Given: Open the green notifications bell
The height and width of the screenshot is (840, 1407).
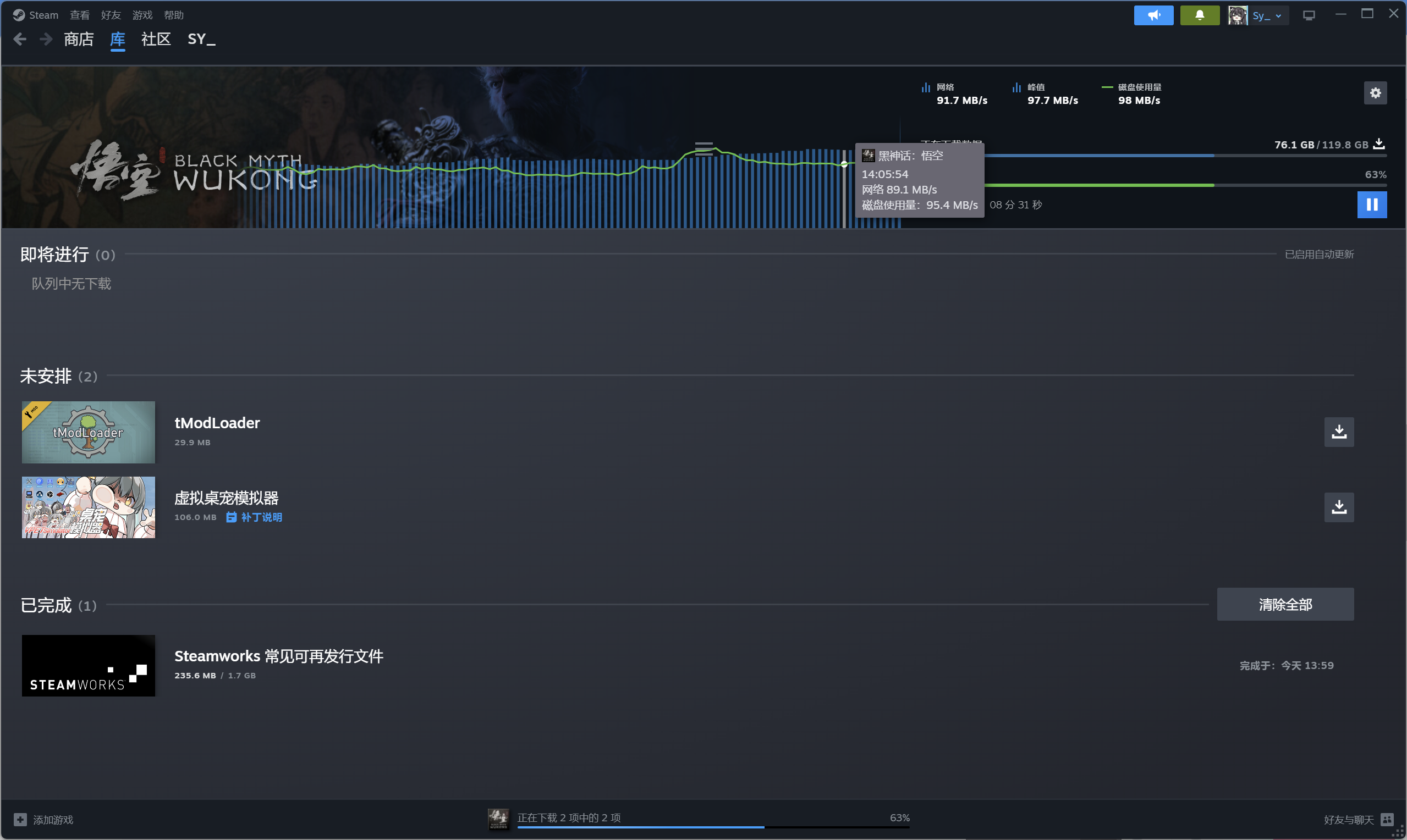Looking at the screenshot, I should 1199,15.
